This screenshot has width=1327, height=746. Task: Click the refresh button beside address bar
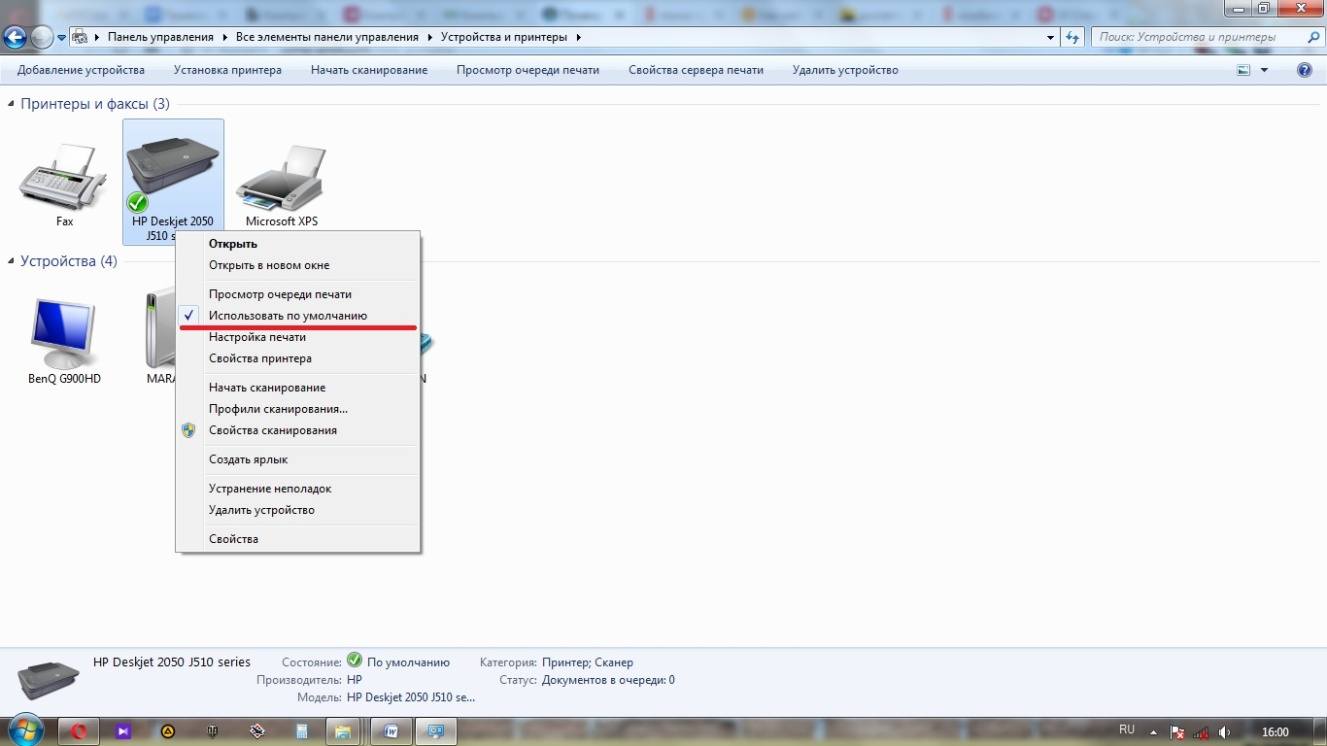click(1073, 37)
